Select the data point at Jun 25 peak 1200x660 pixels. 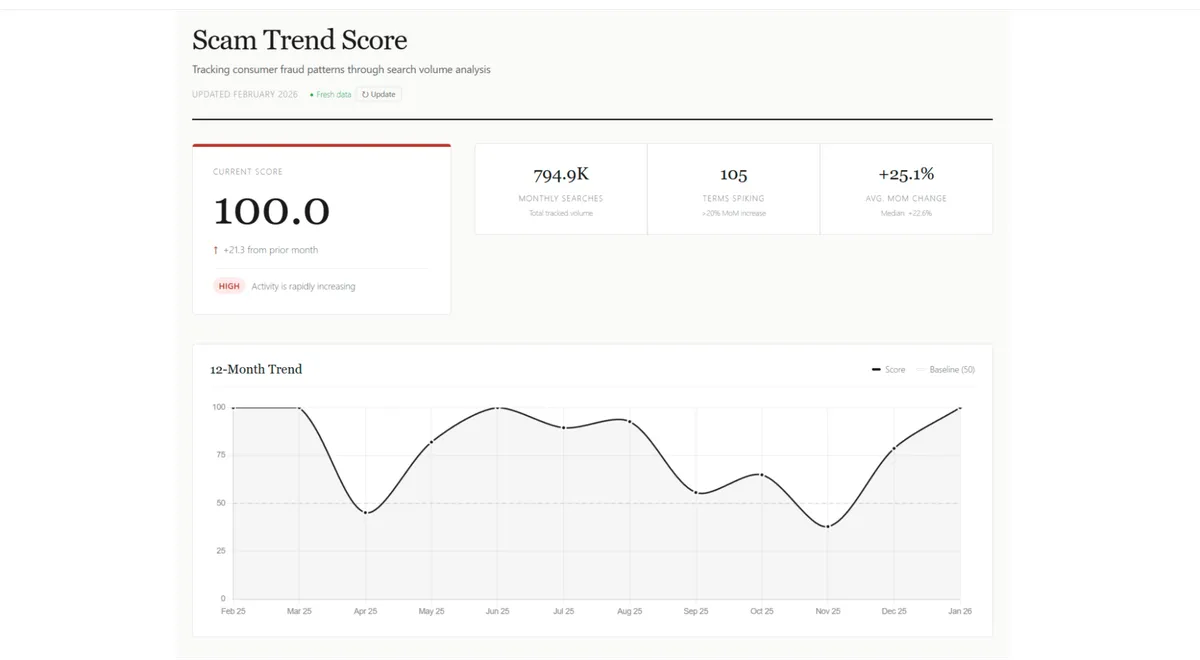tap(497, 408)
